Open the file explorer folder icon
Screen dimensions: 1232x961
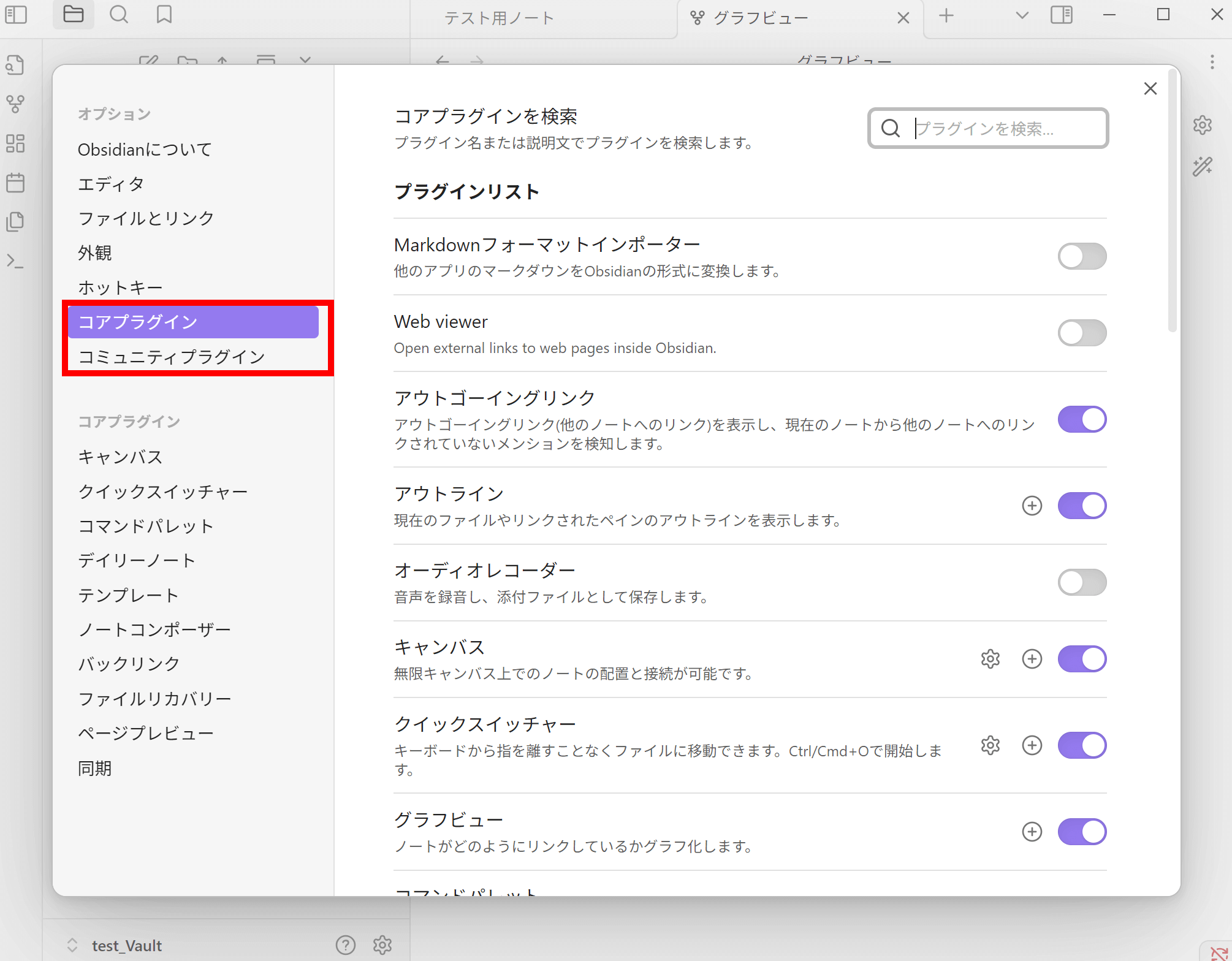(x=74, y=14)
